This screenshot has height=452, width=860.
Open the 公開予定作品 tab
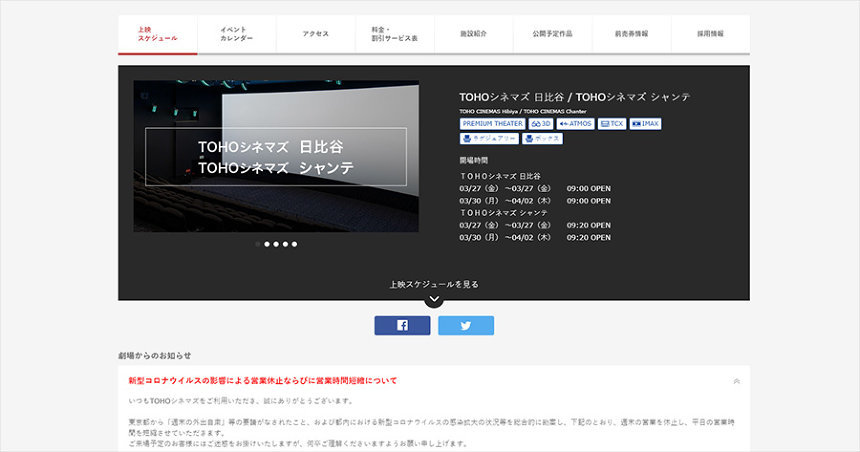click(552, 34)
